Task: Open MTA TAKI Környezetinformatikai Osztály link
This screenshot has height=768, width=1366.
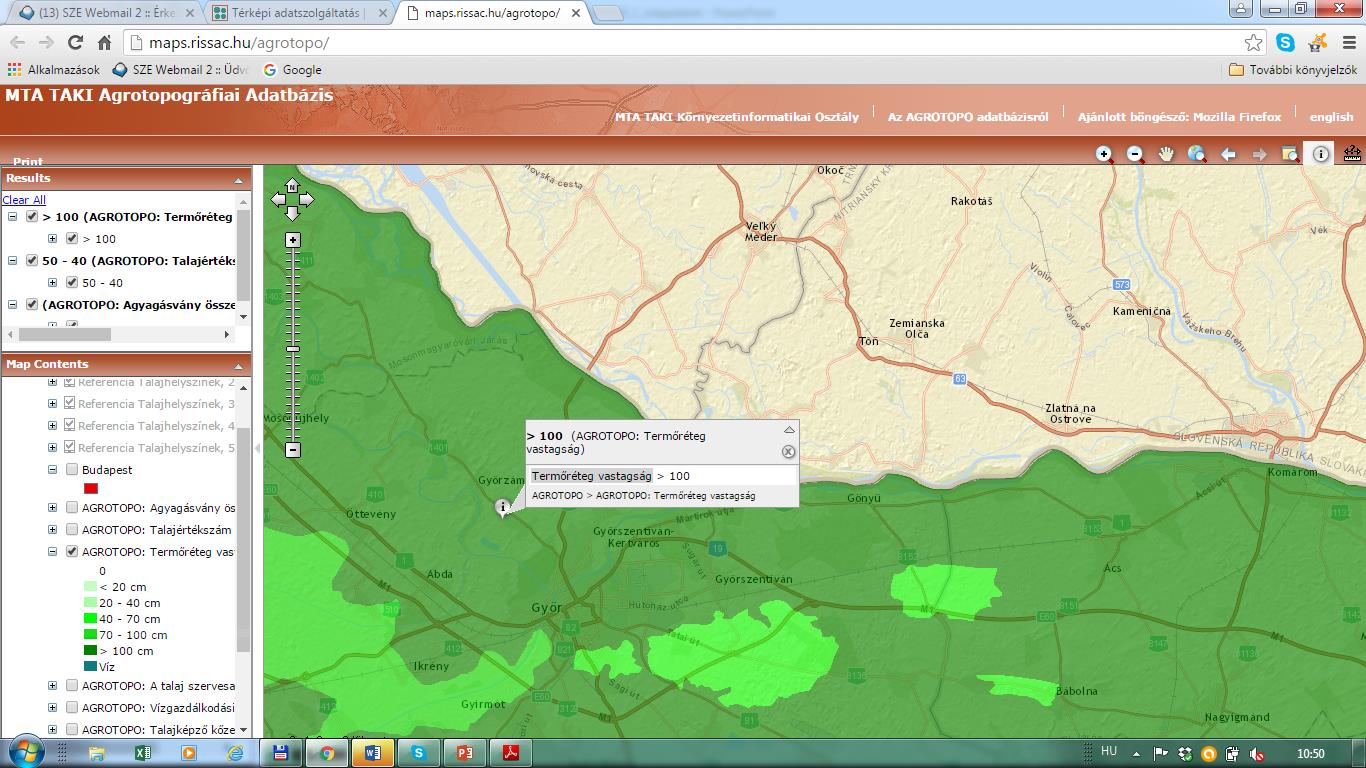Action: click(737, 117)
